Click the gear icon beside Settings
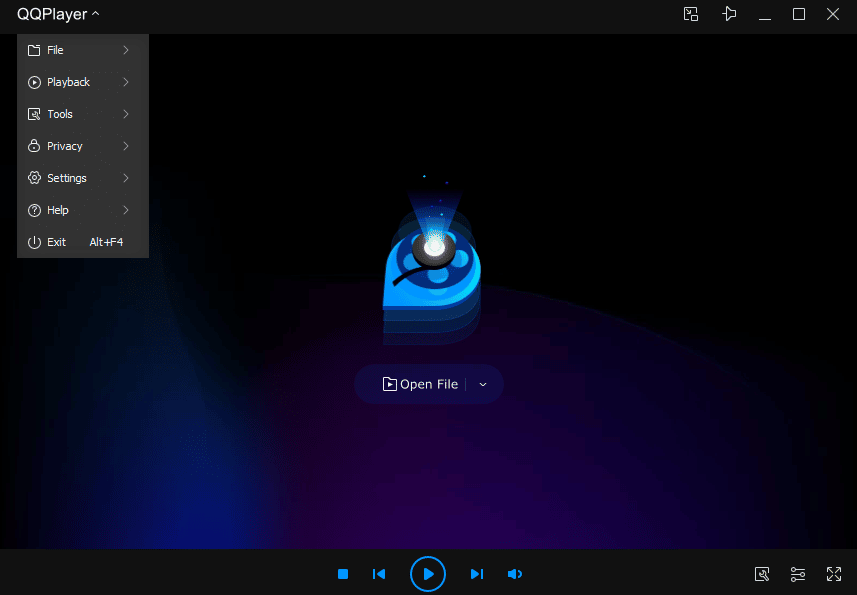 pos(34,178)
